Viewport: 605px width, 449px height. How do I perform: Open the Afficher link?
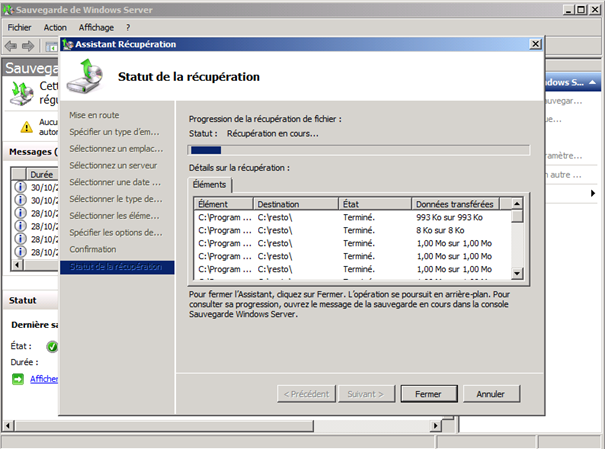point(44,379)
